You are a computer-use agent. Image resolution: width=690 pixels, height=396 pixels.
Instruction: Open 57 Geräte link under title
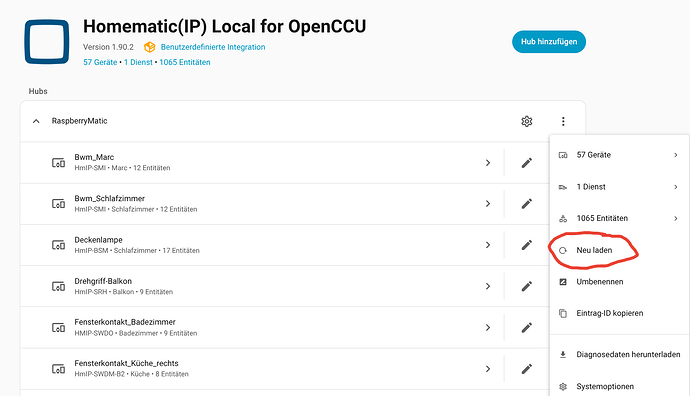tap(100, 62)
